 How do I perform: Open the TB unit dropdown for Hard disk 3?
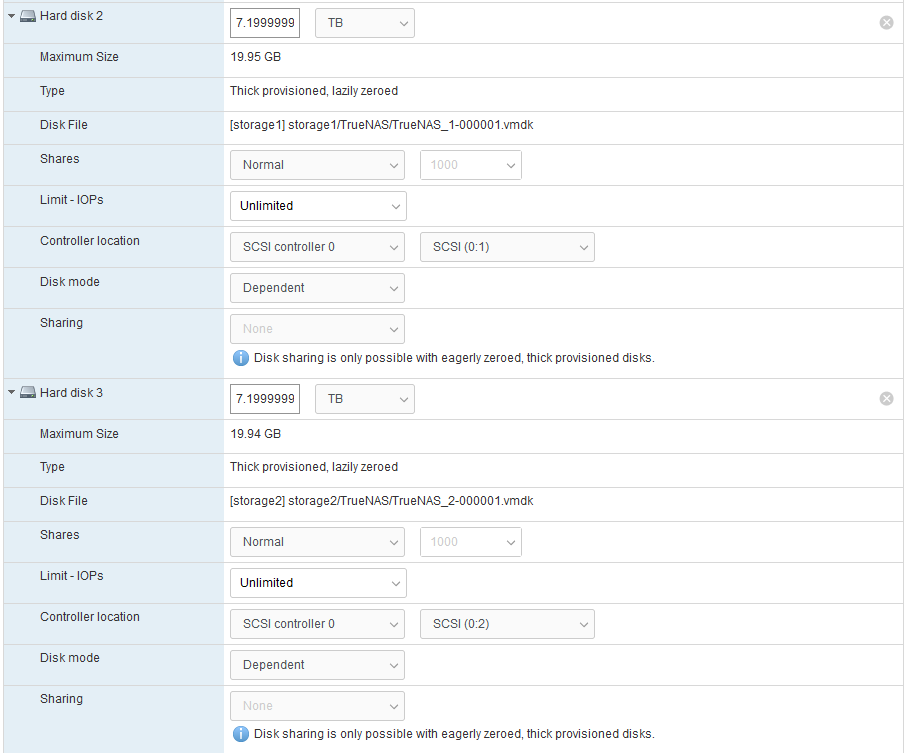click(365, 399)
